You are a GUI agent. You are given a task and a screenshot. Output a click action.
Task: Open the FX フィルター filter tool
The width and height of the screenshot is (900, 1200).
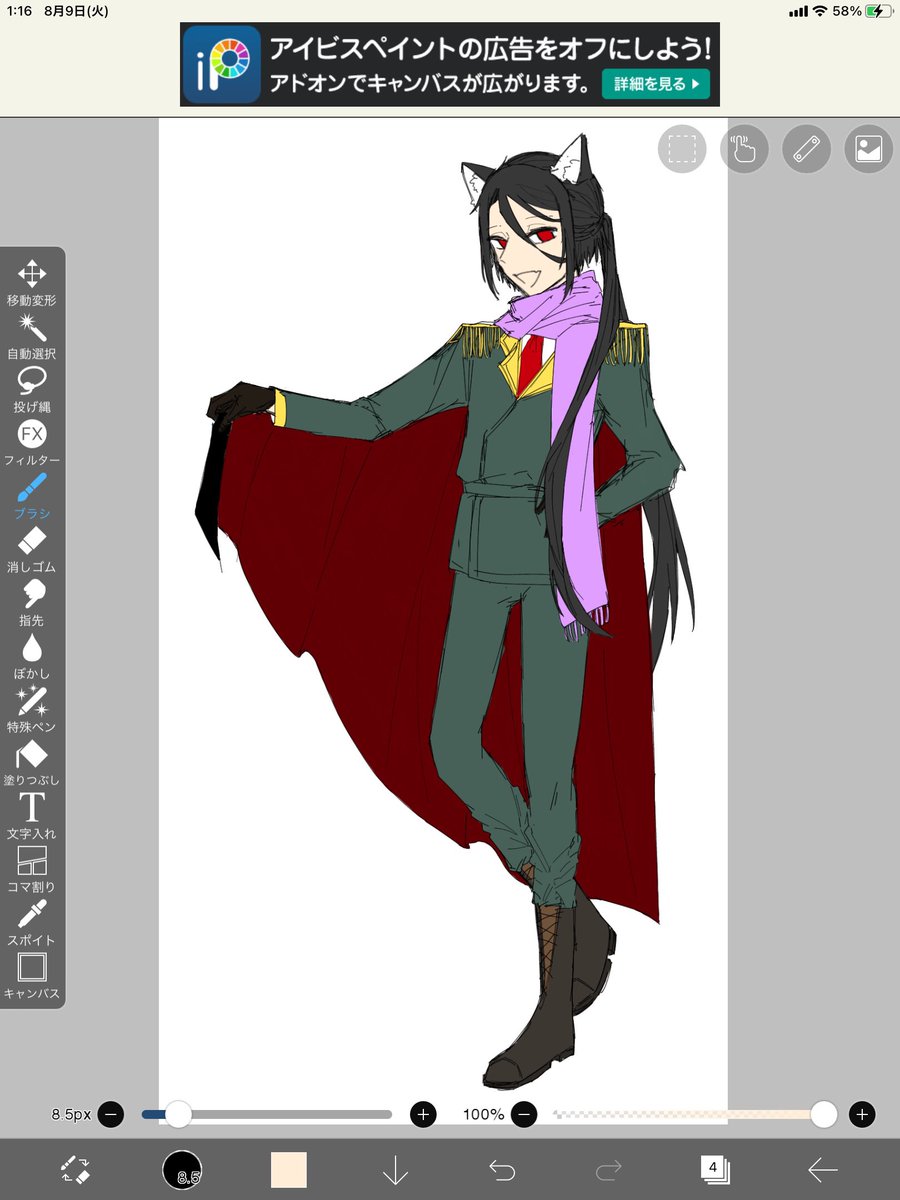(32, 443)
